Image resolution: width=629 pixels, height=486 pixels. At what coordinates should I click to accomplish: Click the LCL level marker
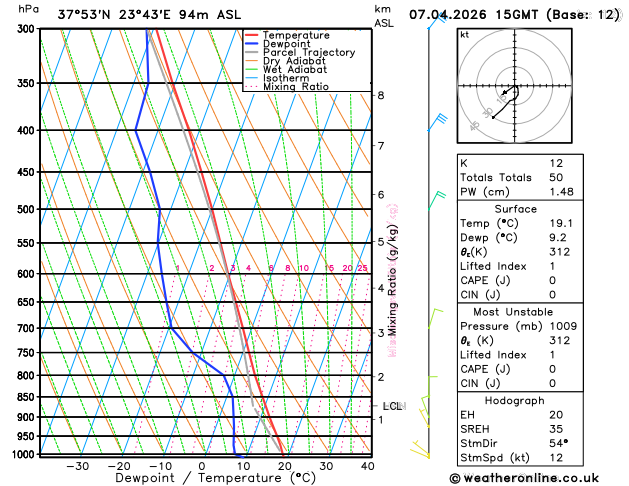point(392,406)
